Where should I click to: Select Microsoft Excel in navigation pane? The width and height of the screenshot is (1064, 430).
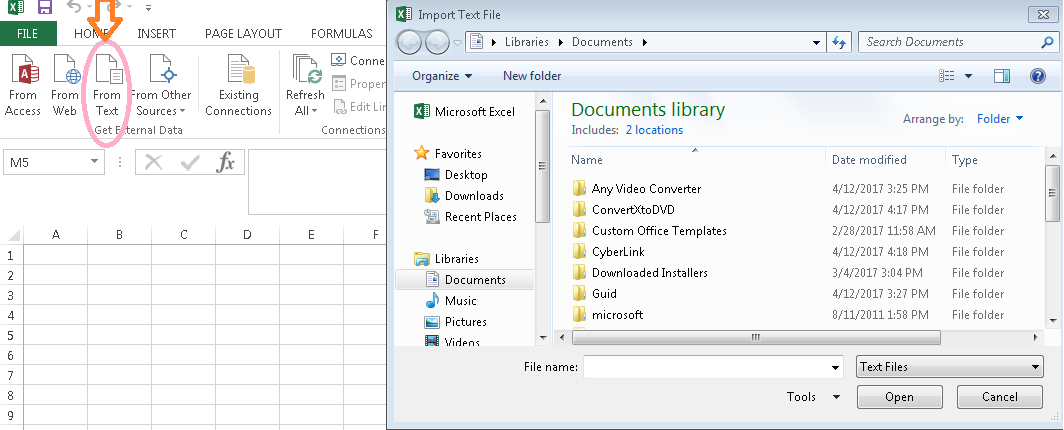pos(465,112)
